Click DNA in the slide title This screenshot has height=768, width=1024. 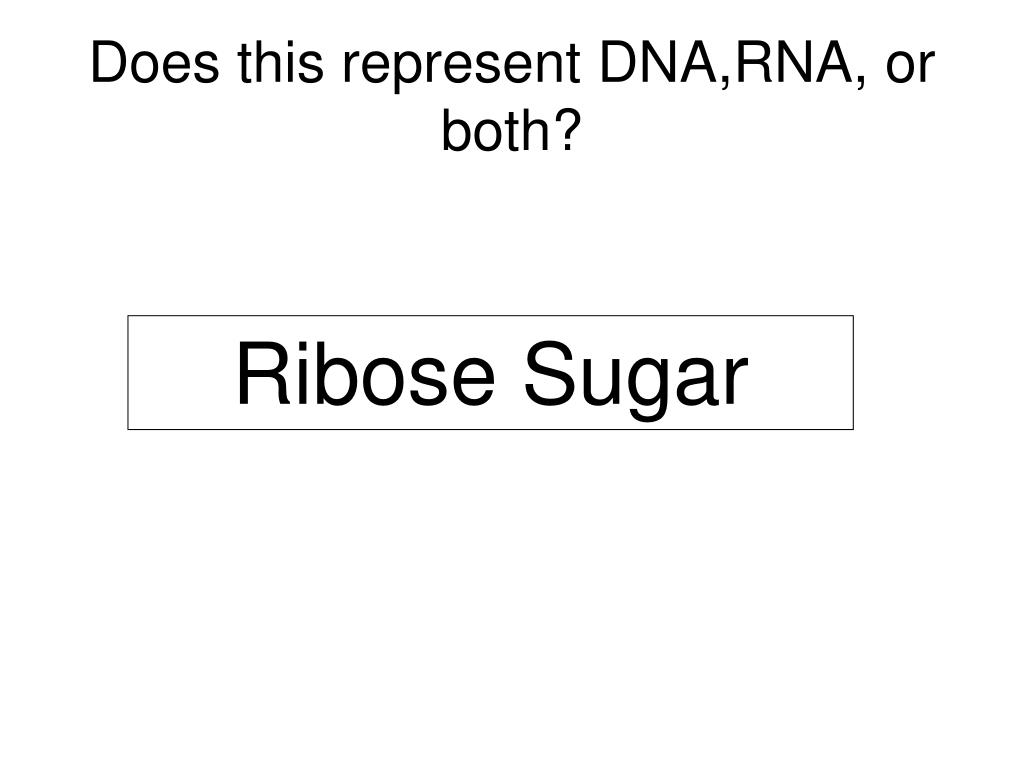tap(658, 63)
